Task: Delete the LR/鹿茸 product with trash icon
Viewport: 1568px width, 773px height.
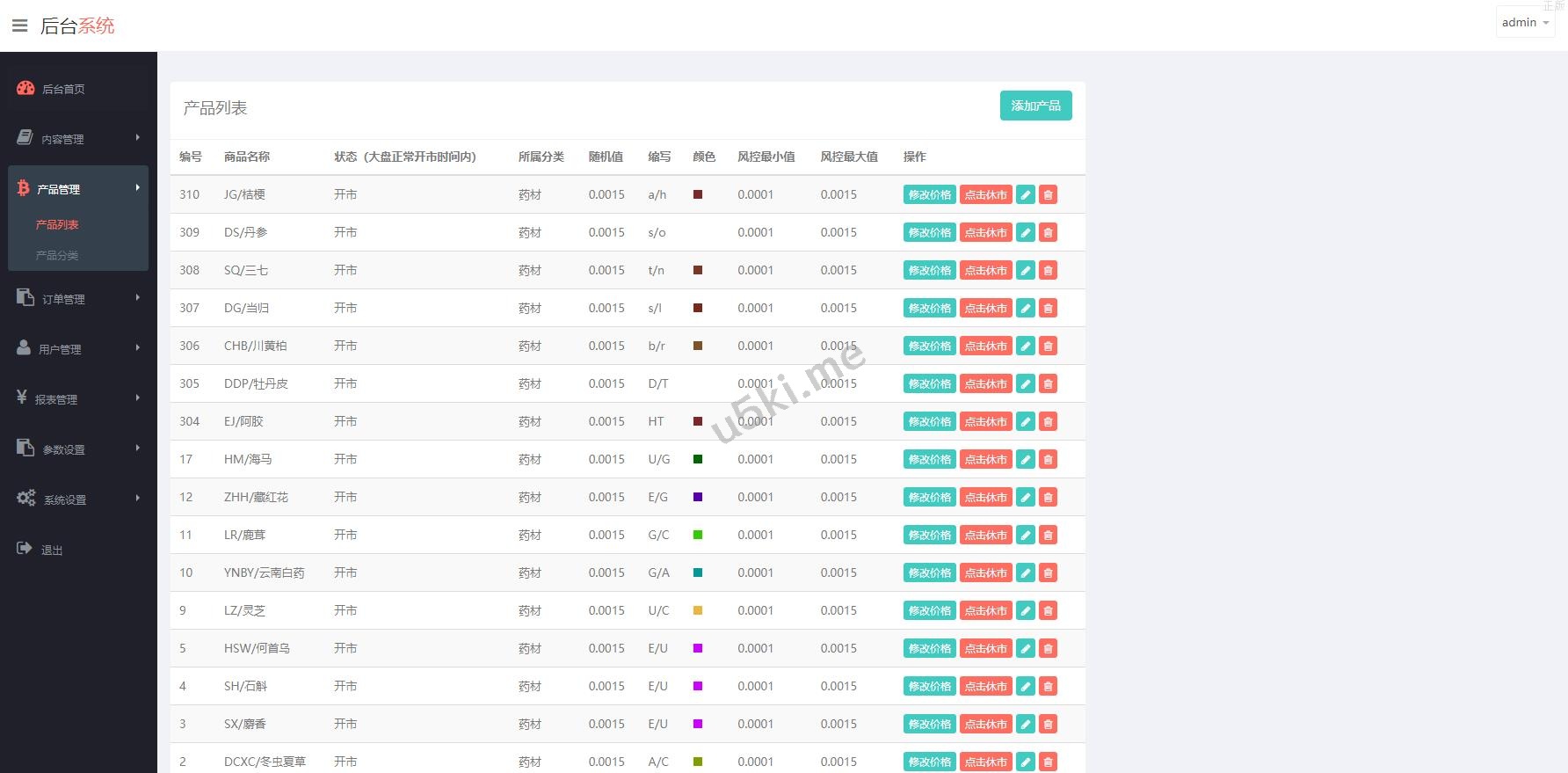Action: point(1048,535)
